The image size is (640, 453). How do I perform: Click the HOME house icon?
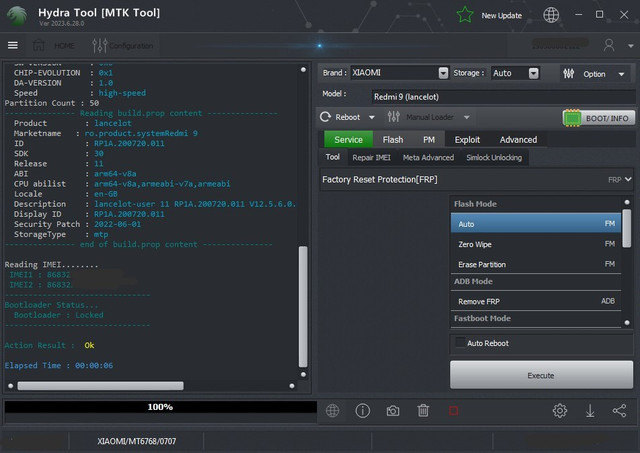pos(39,45)
